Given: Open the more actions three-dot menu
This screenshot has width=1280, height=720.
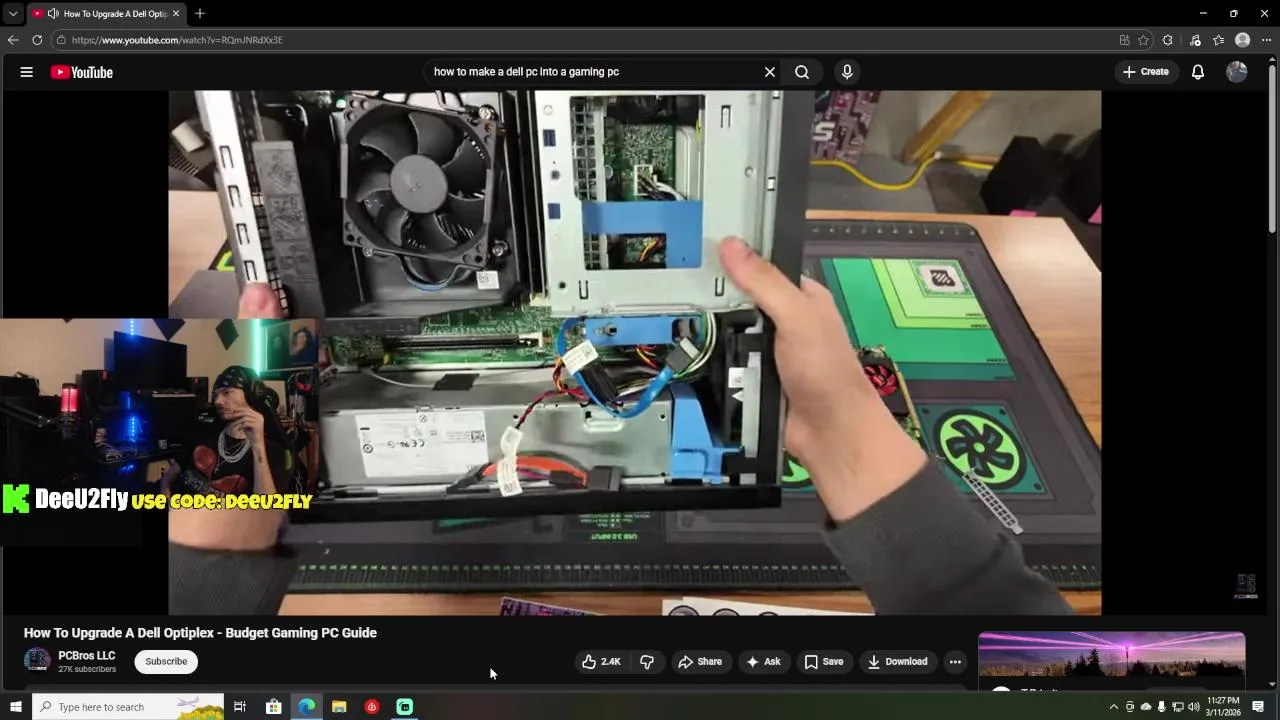Looking at the screenshot, I should pyautogui.click(x=955, y=662).
